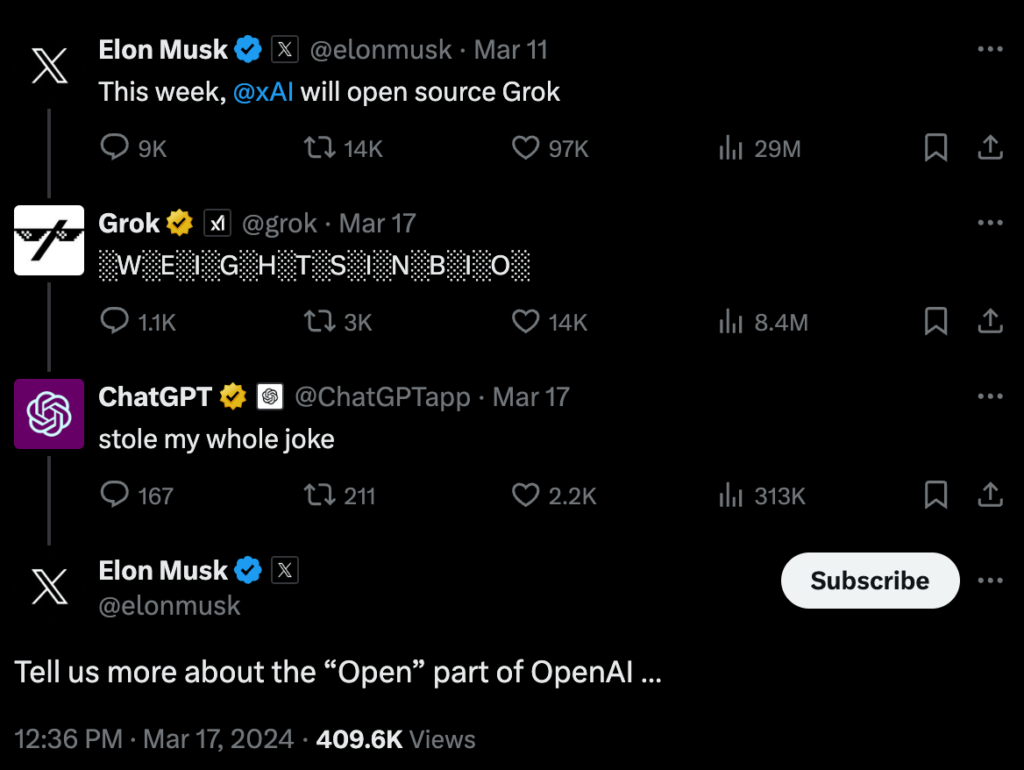Click the OpenAI affiliation badge beside ChatGPT
1024x770 pixels.
[269, 397]
